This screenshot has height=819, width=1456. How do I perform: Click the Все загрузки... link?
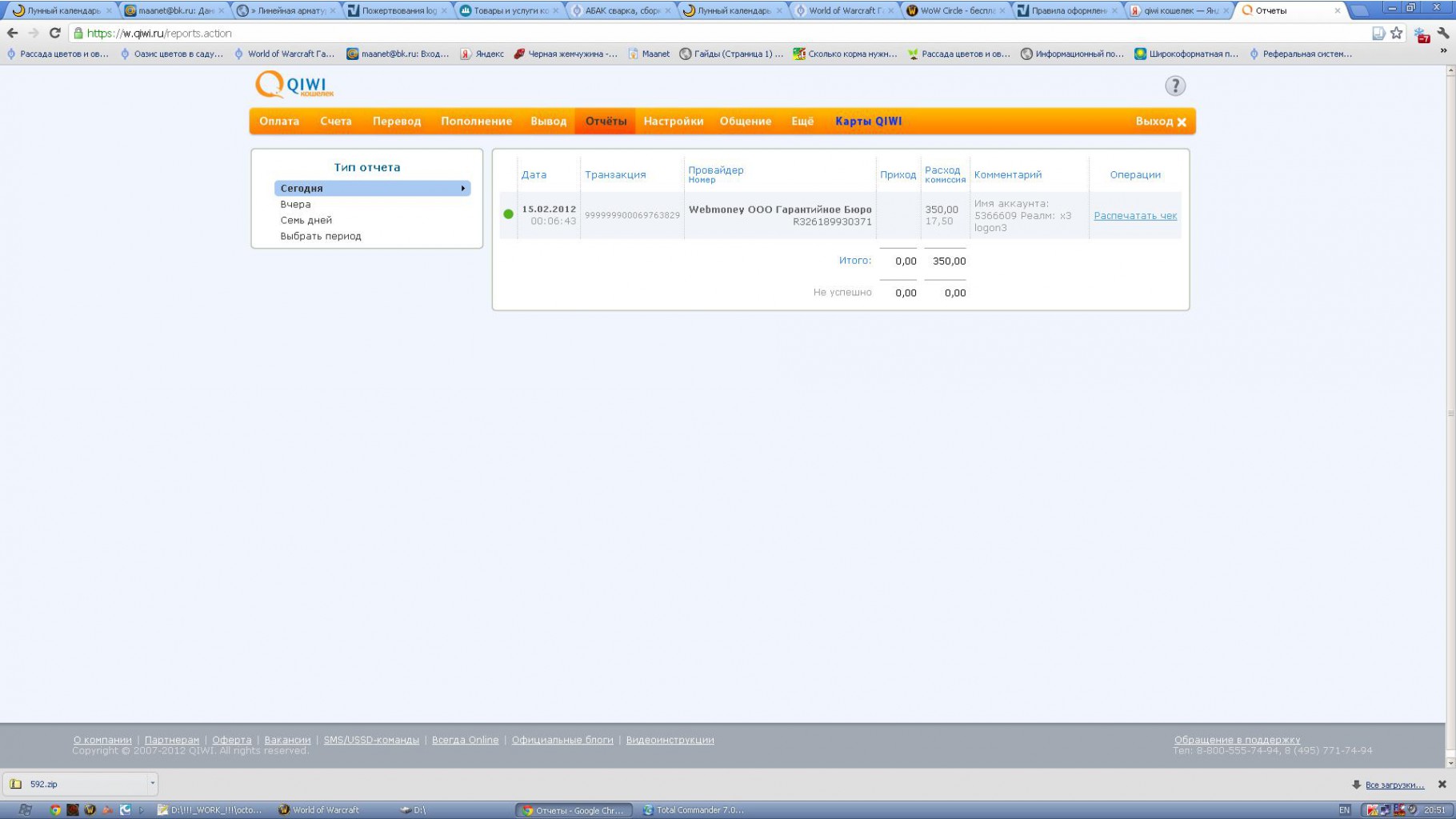tap(1394, 785)
